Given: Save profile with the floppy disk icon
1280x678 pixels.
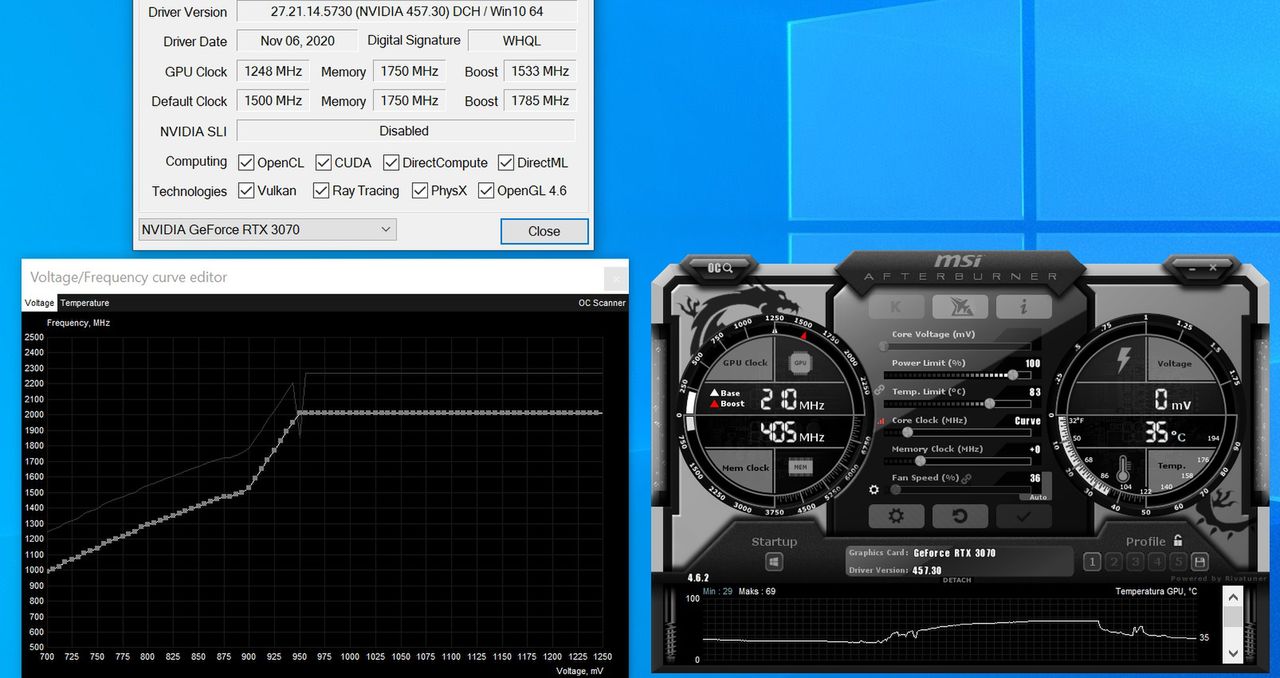Looking at the screenshot, I should pos(1200,562).
